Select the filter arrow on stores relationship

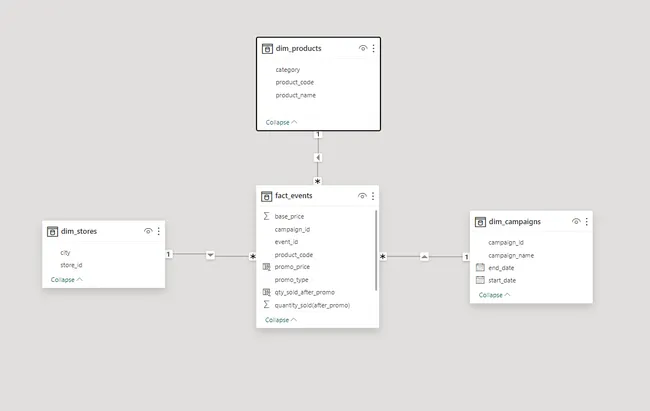point(211,255)
